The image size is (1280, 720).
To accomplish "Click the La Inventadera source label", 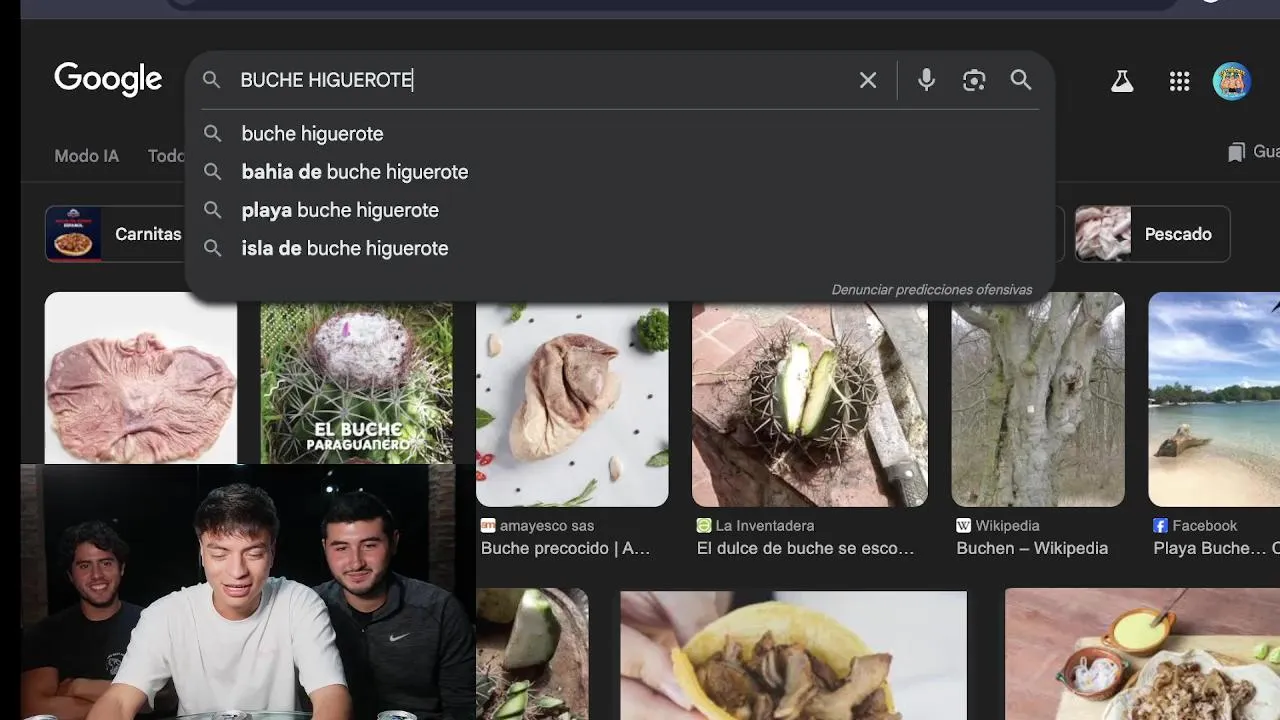I will 765,526.
